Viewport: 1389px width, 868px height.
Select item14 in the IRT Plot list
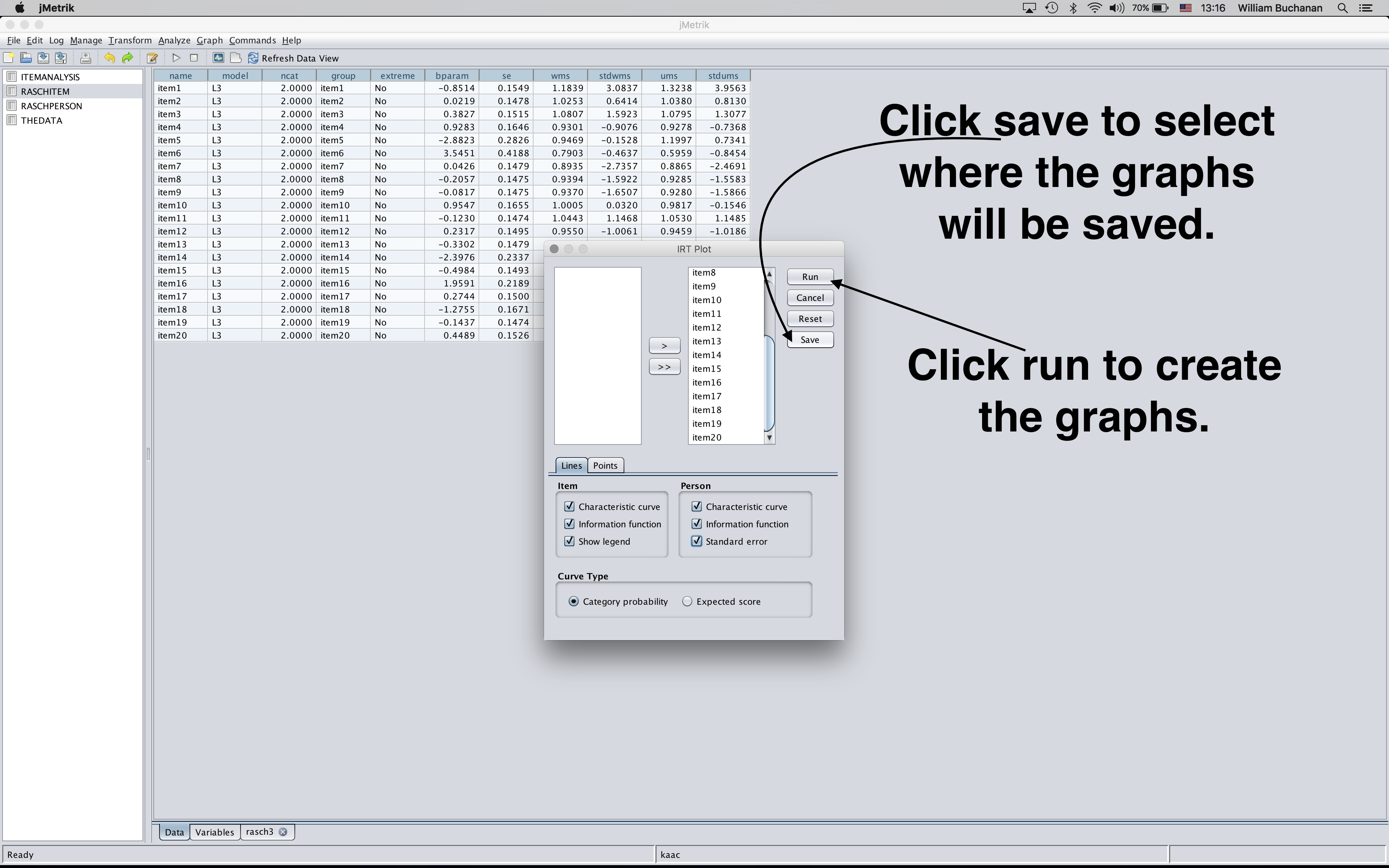(726, 355)
